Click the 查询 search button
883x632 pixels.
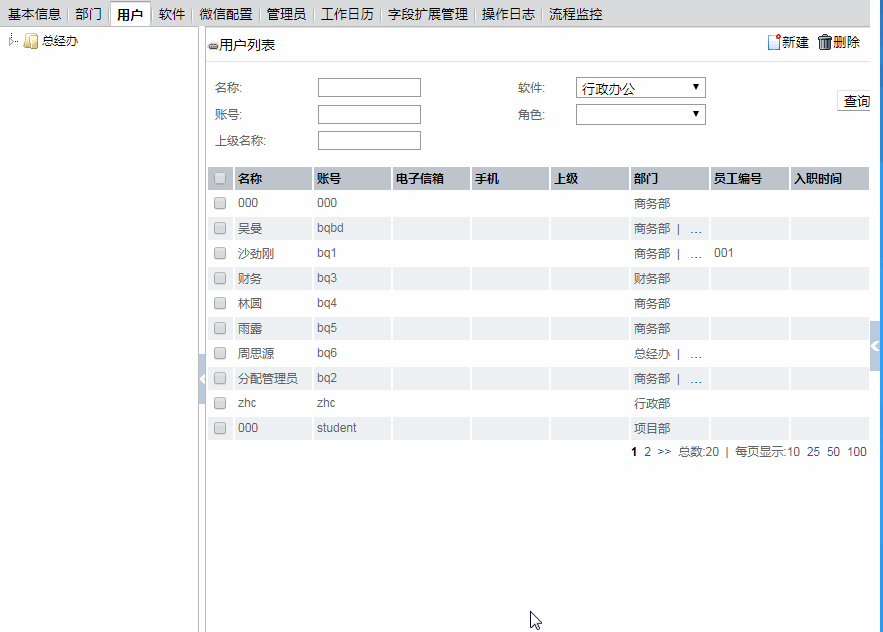pos(855,101)
